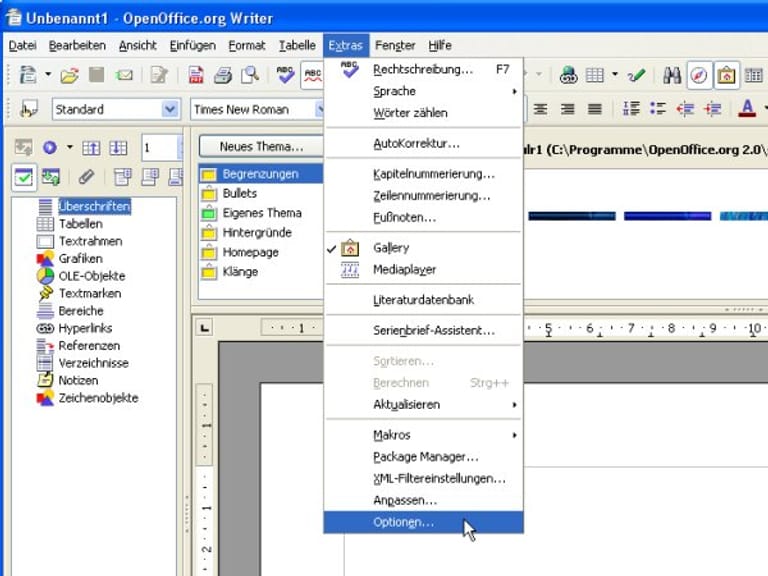The width and height of the screenshot is (768, 576).
Task: Click the Decrease indent icon
Action: [x=685, y=108]
